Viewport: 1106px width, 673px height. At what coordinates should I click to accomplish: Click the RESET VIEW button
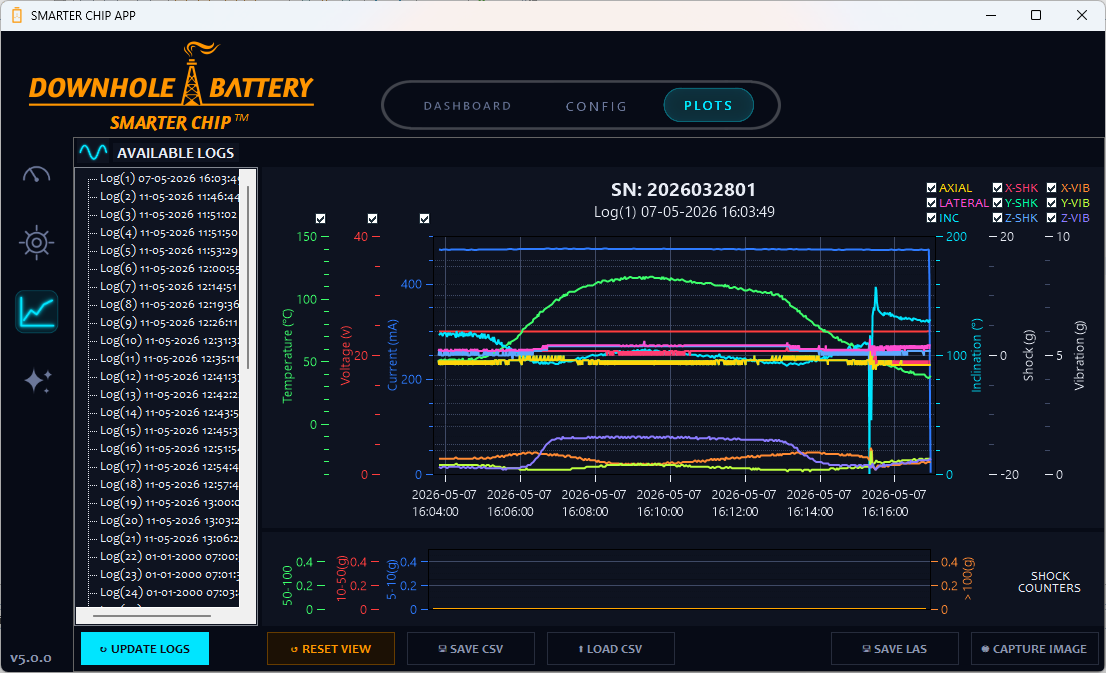point(331,649)
